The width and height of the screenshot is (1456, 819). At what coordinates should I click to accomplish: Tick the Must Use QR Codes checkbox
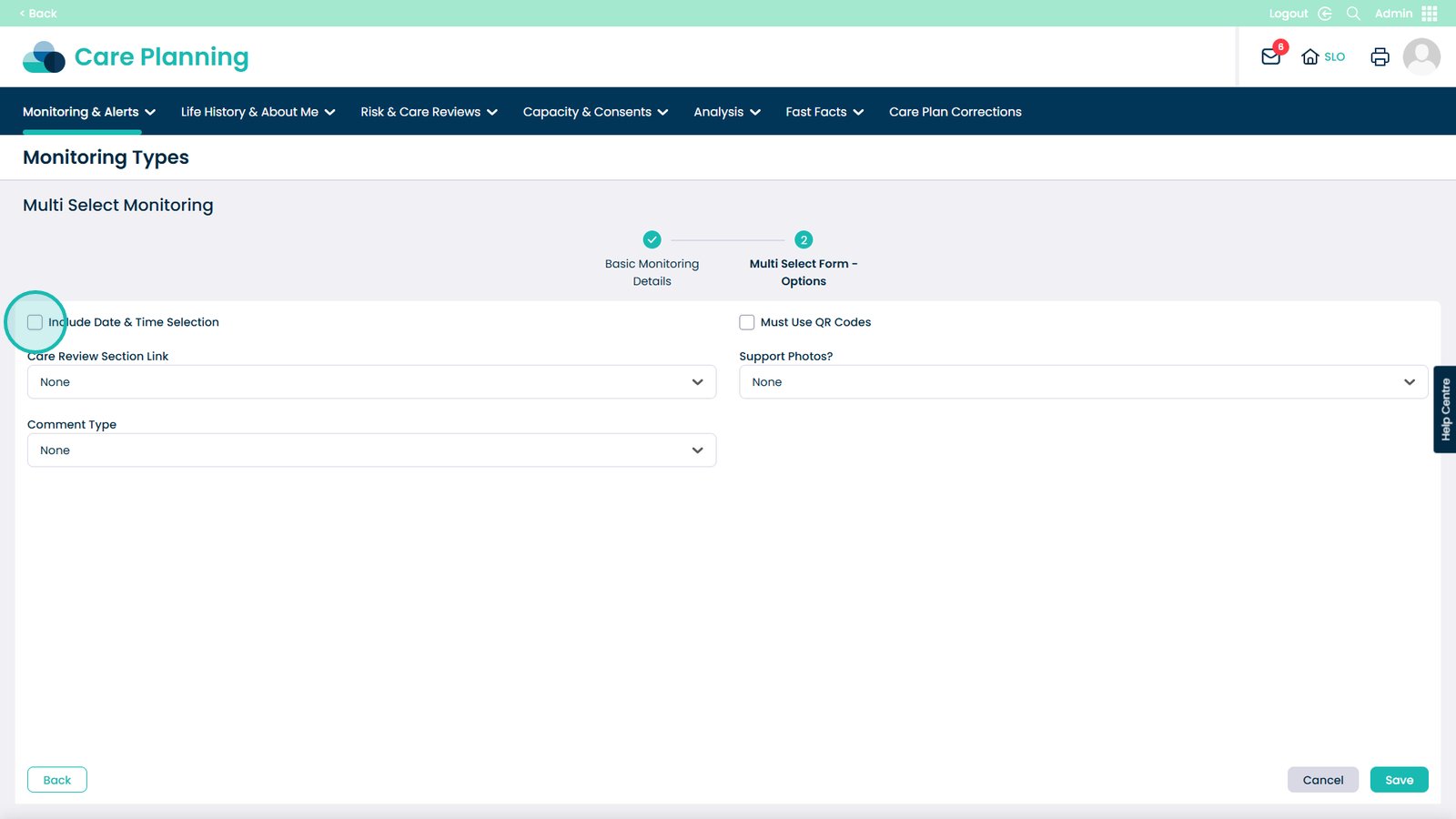tap(747, 322)
